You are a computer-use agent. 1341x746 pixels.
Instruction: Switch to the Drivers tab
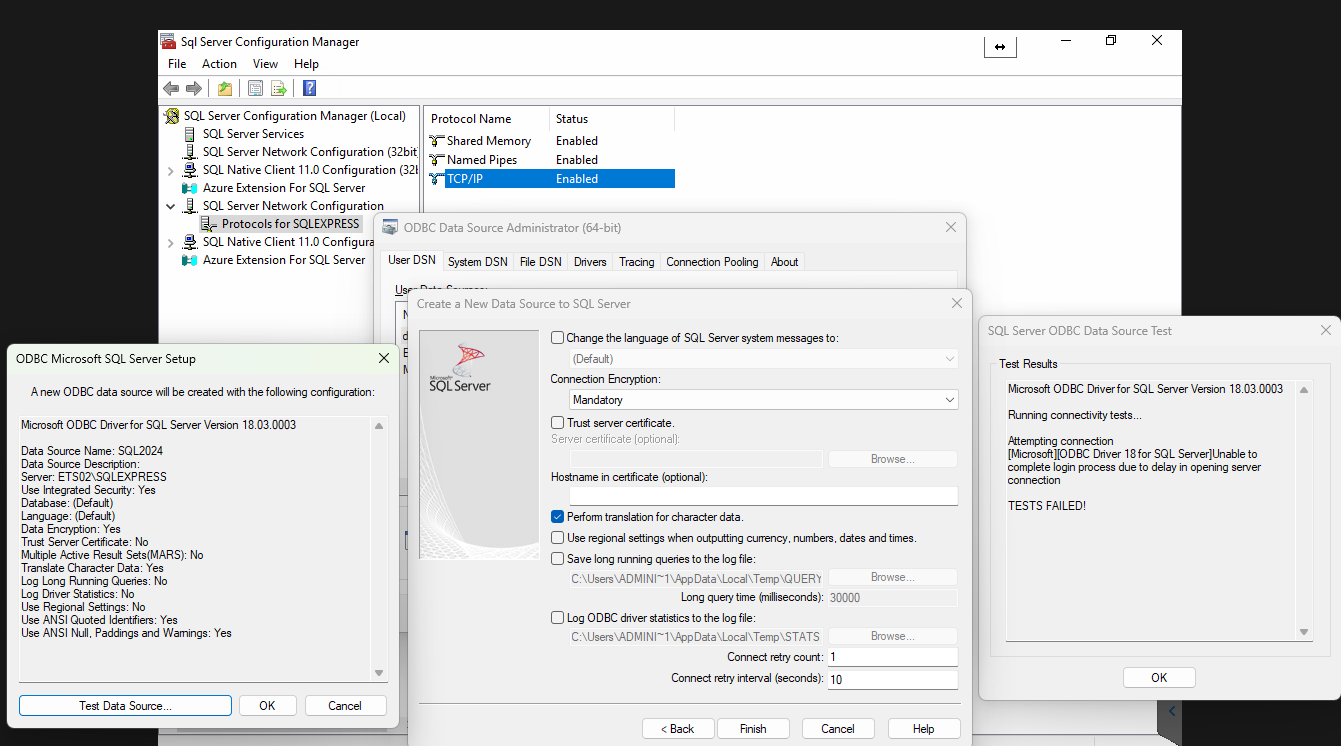[590, 262]
